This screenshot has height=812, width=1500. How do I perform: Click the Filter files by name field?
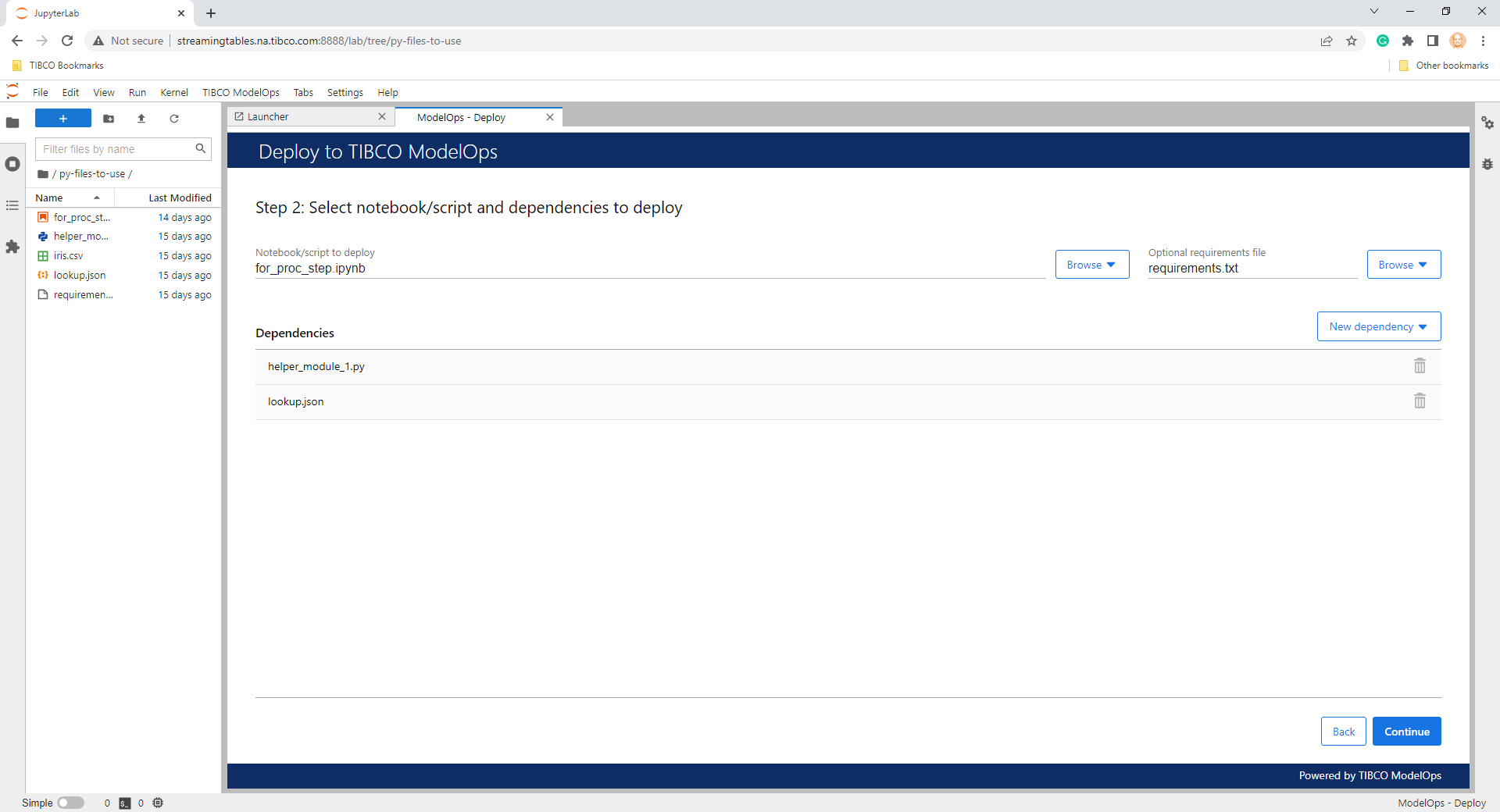123,149
